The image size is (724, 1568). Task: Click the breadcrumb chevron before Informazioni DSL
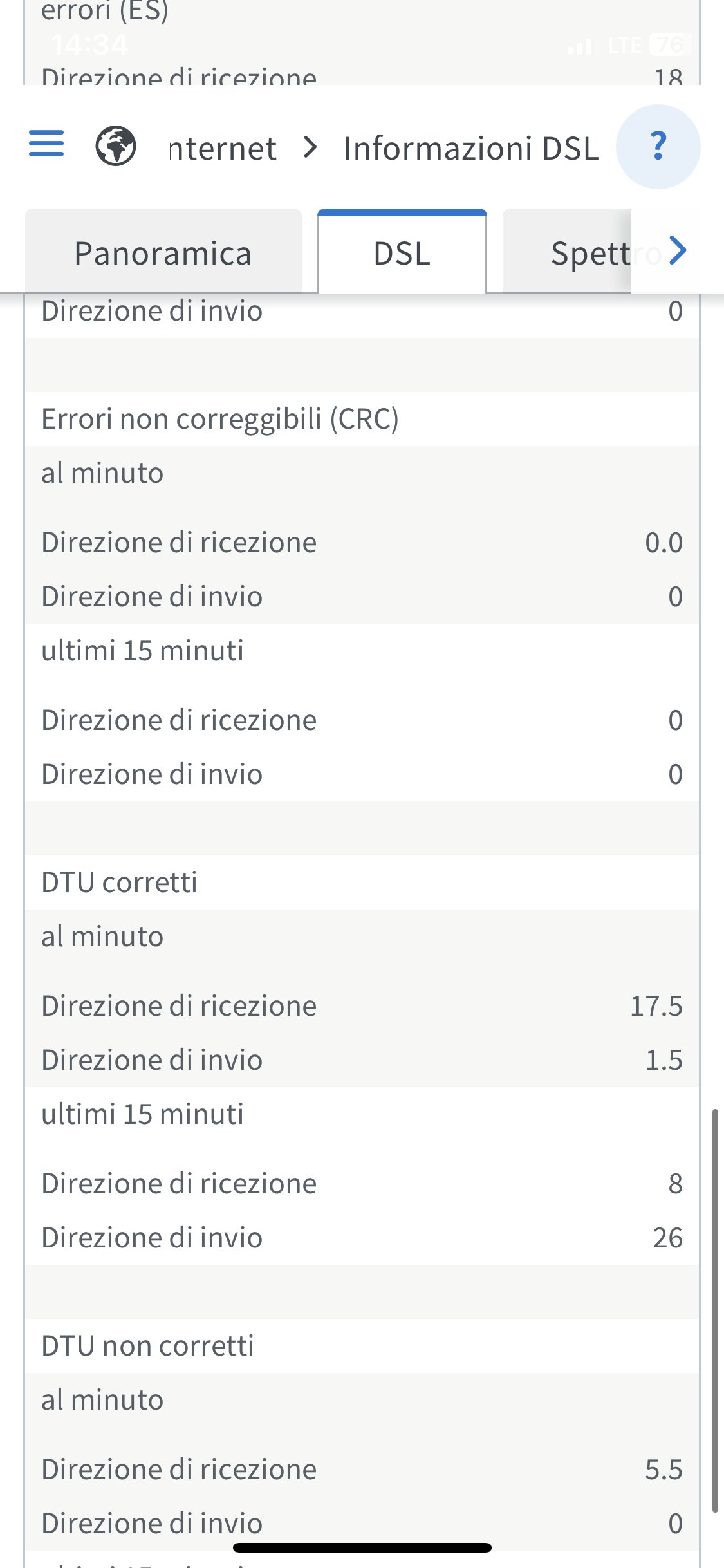tap(311, 147)
